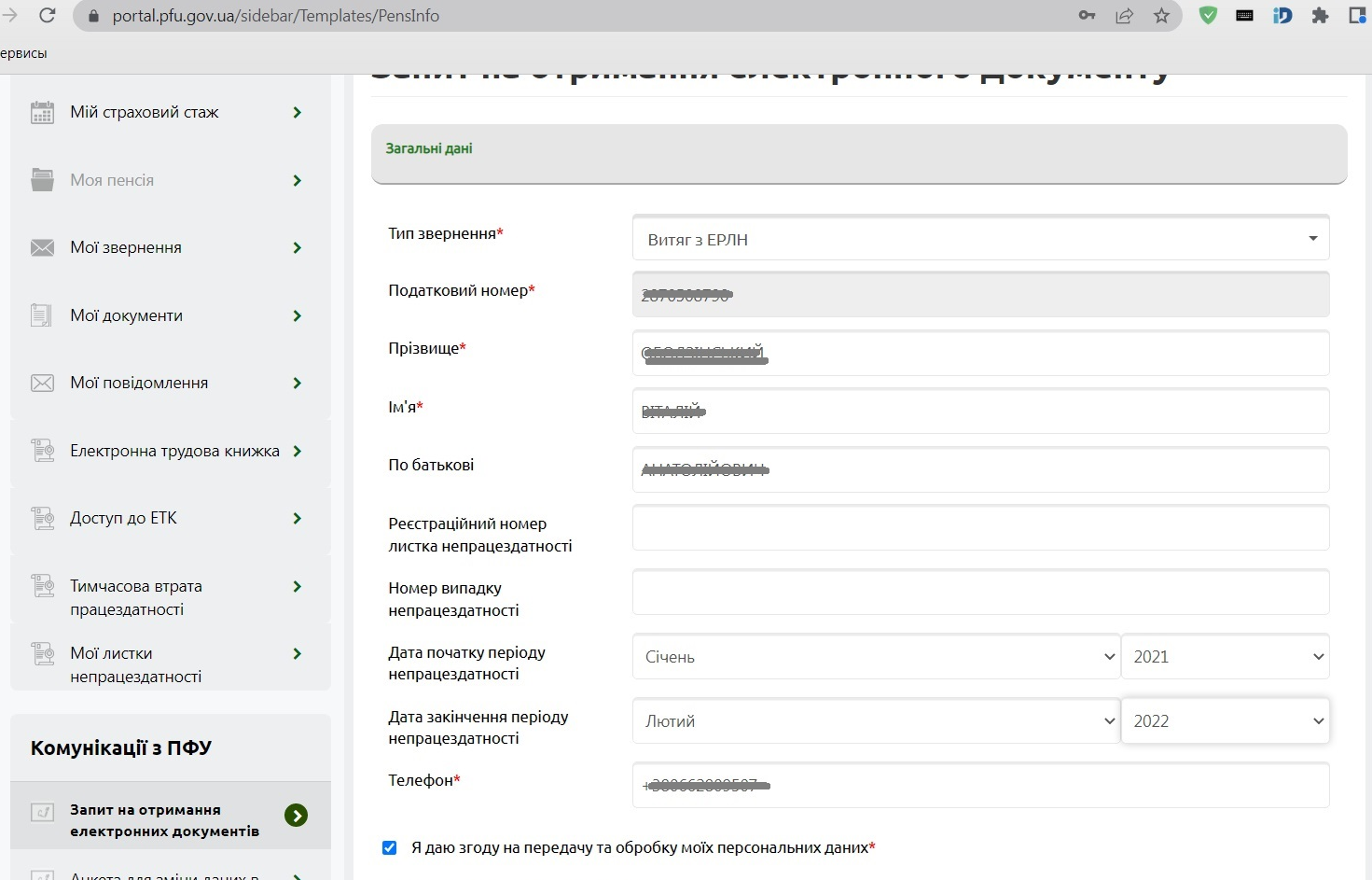Open start month dropdown showing Січень
1372x880 pixels.
click(876, 656)
